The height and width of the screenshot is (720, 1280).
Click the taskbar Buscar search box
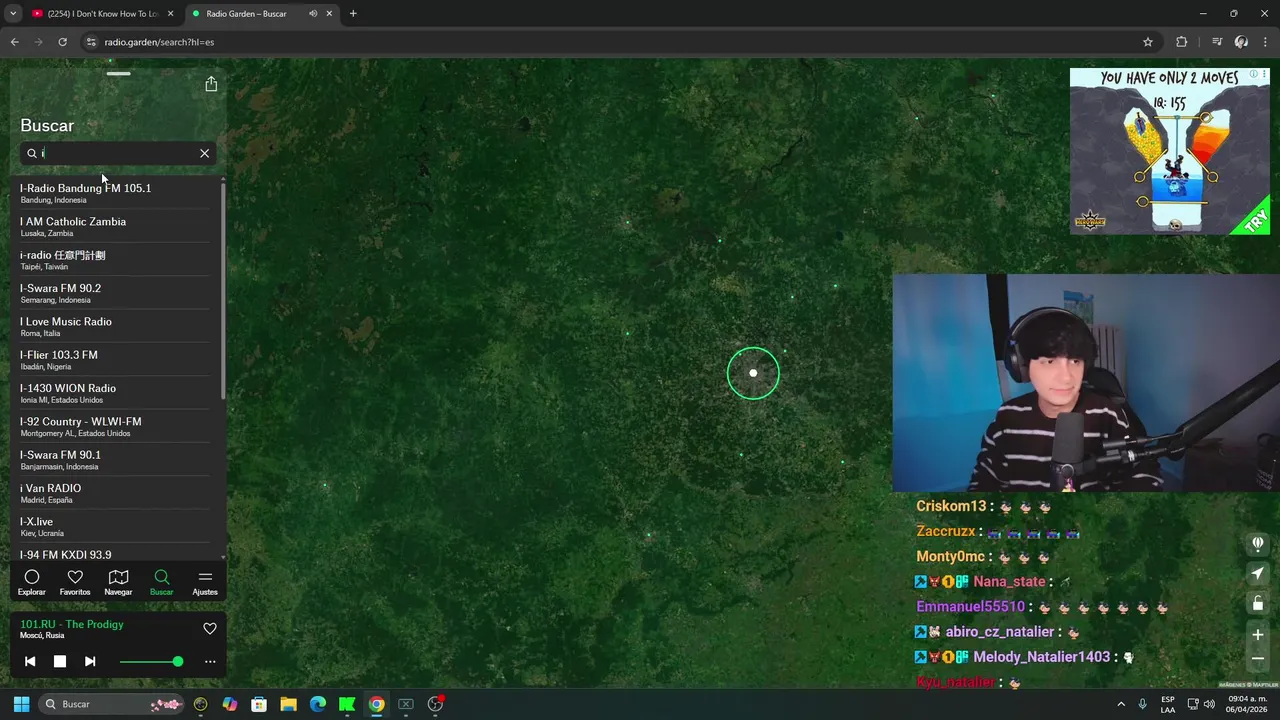pyautogui.click(x=113, y=704)
